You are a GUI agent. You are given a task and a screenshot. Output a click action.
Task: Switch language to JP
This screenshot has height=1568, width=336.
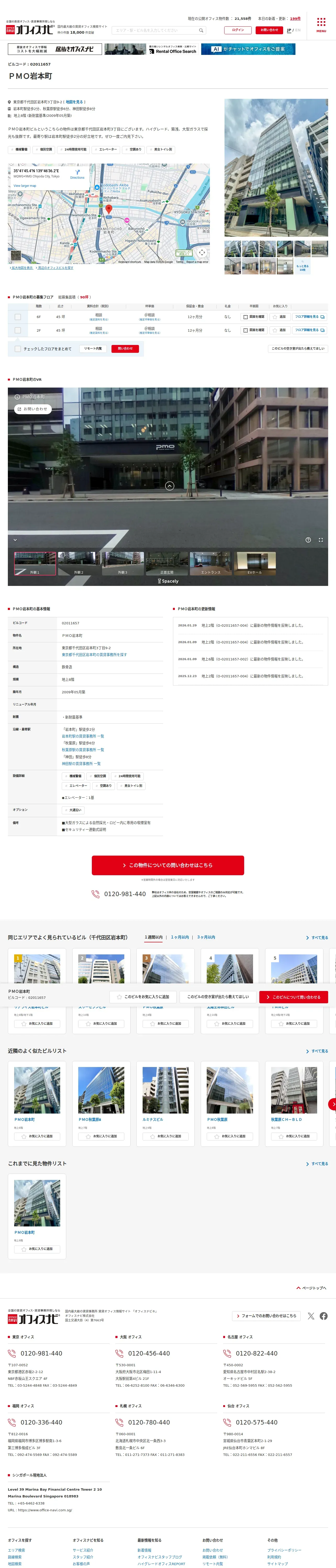(x=289, y=30)
